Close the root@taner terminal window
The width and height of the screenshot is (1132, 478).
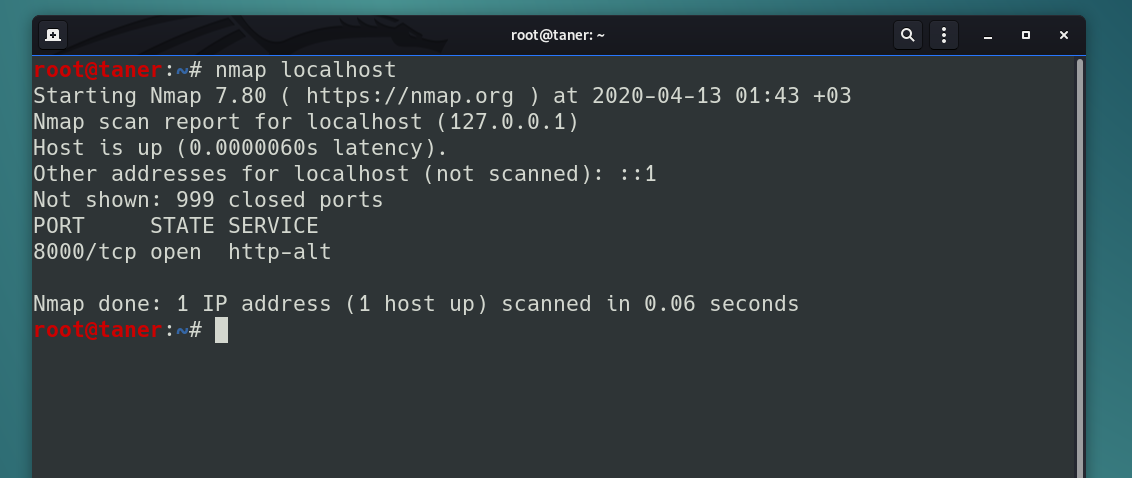(1063, 35)
